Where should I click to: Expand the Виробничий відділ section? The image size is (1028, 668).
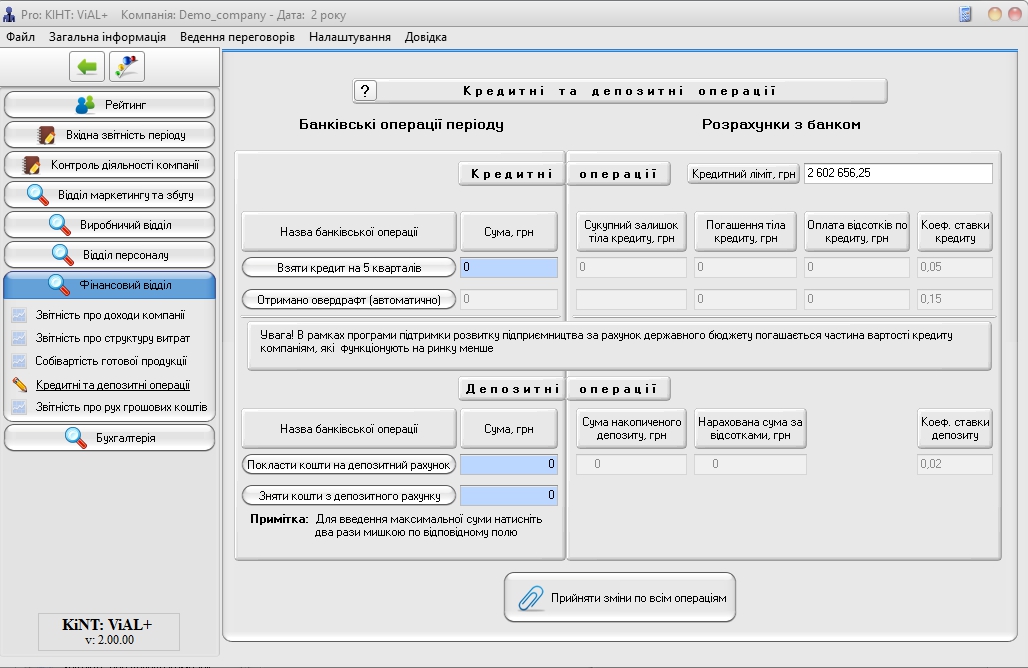(x=110, y=225)
